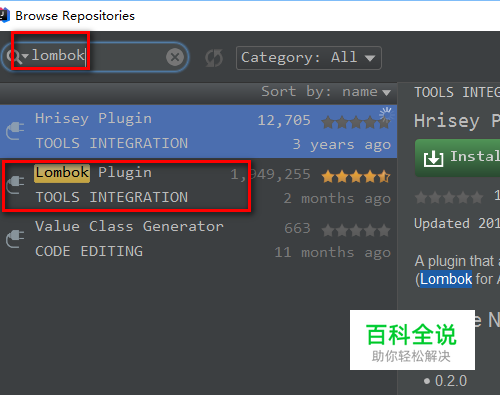Click the 0.2.0 version entry

[451, 381]
